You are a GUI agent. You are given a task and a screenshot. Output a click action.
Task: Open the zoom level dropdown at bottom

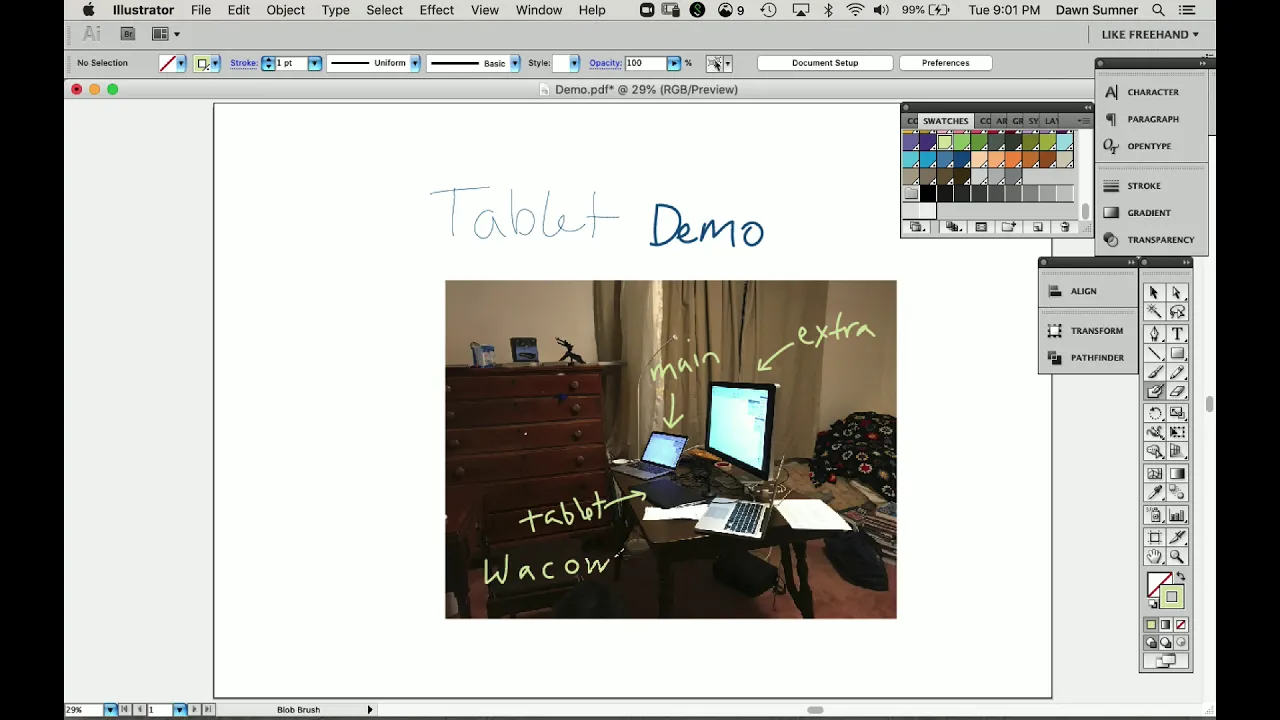[x=110, y=710]
